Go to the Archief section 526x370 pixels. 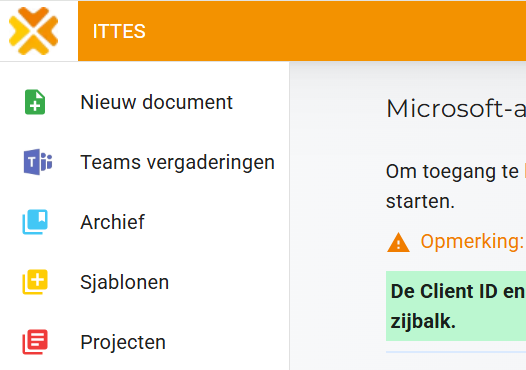[112, 222]
